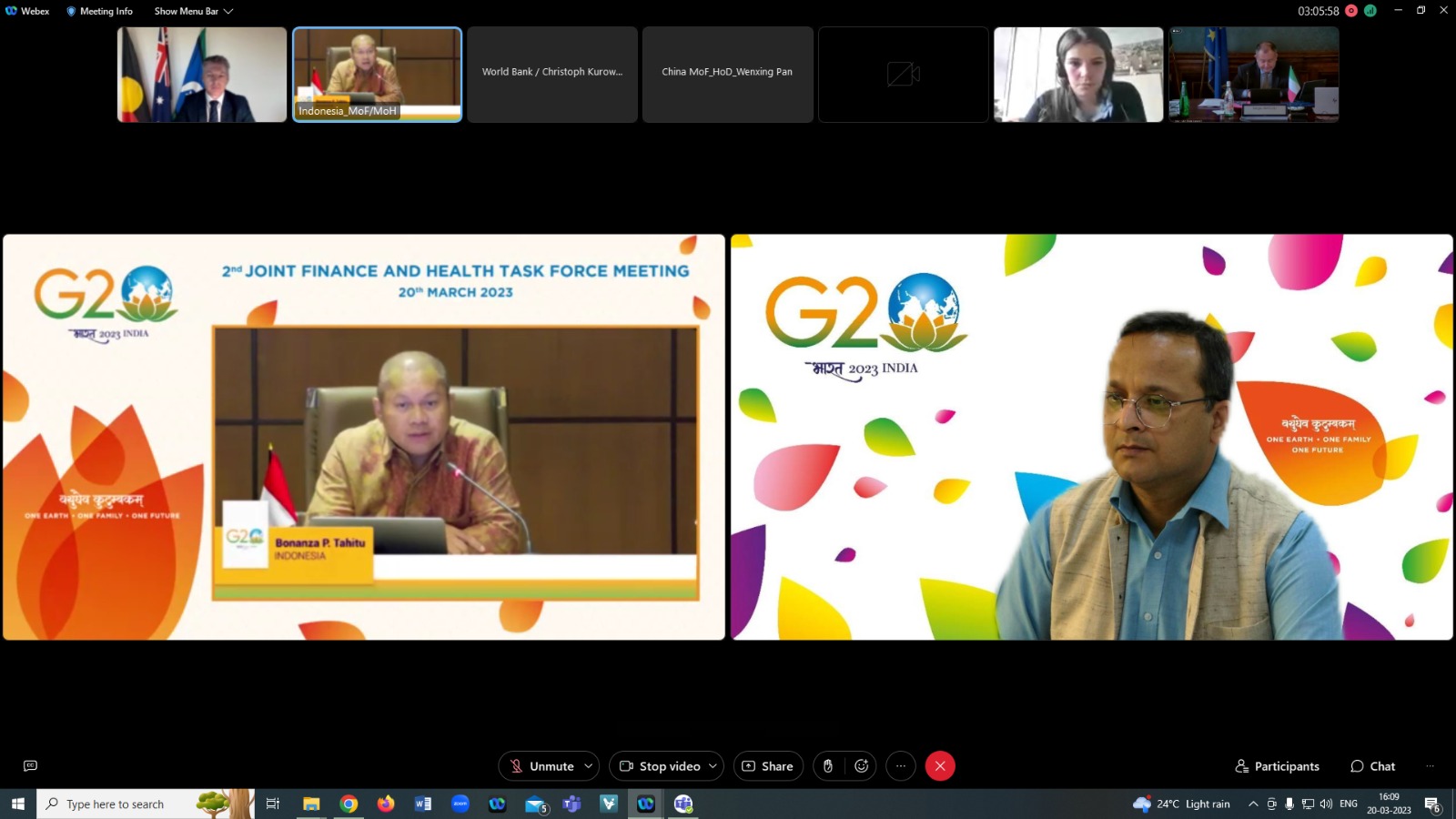Image resolution: width=1456 pixels, height=819 pixels.
Task: Click the Share content button
Action: click(768, 766)
